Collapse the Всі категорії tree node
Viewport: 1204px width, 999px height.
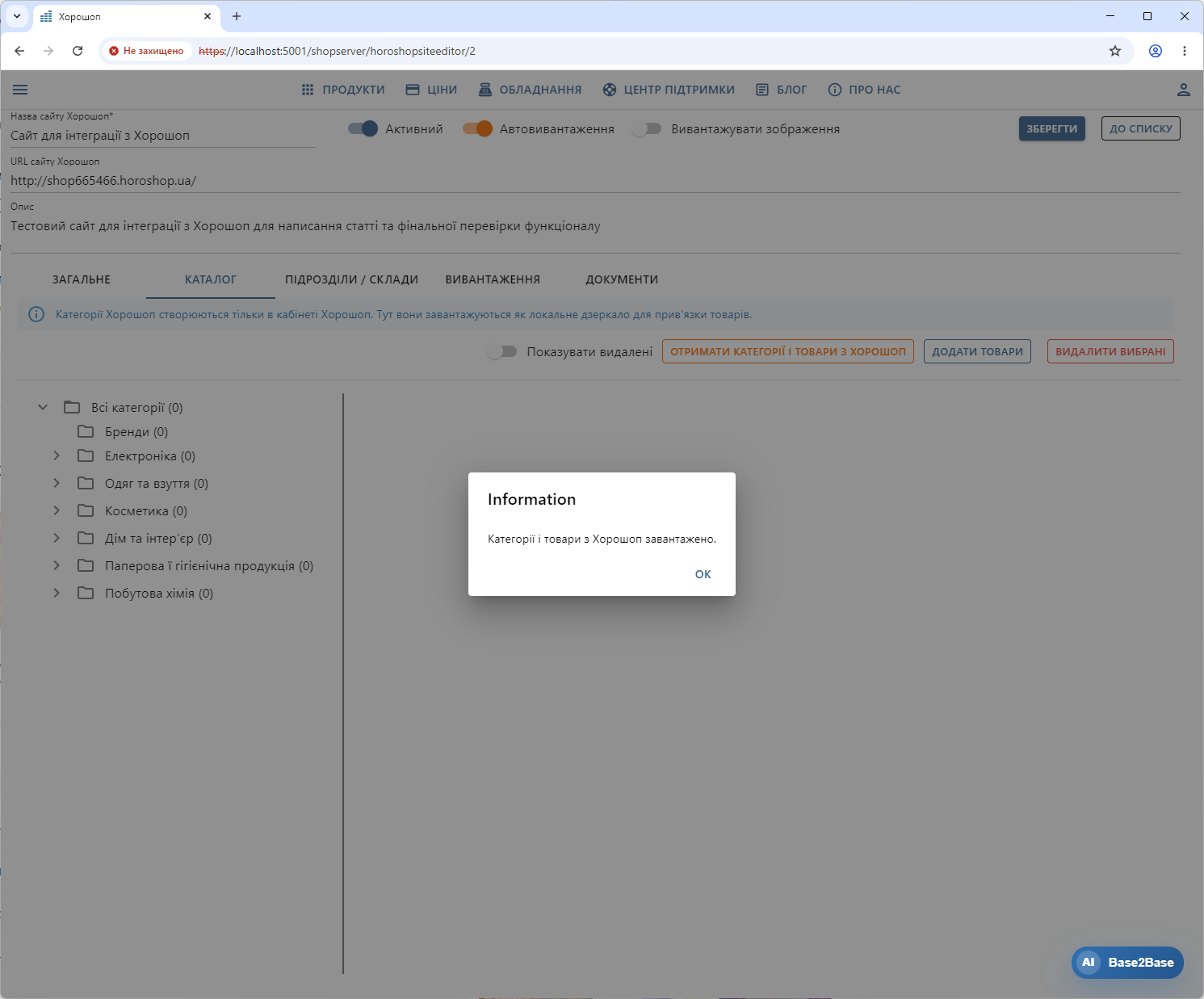click(x=43, y=407)
